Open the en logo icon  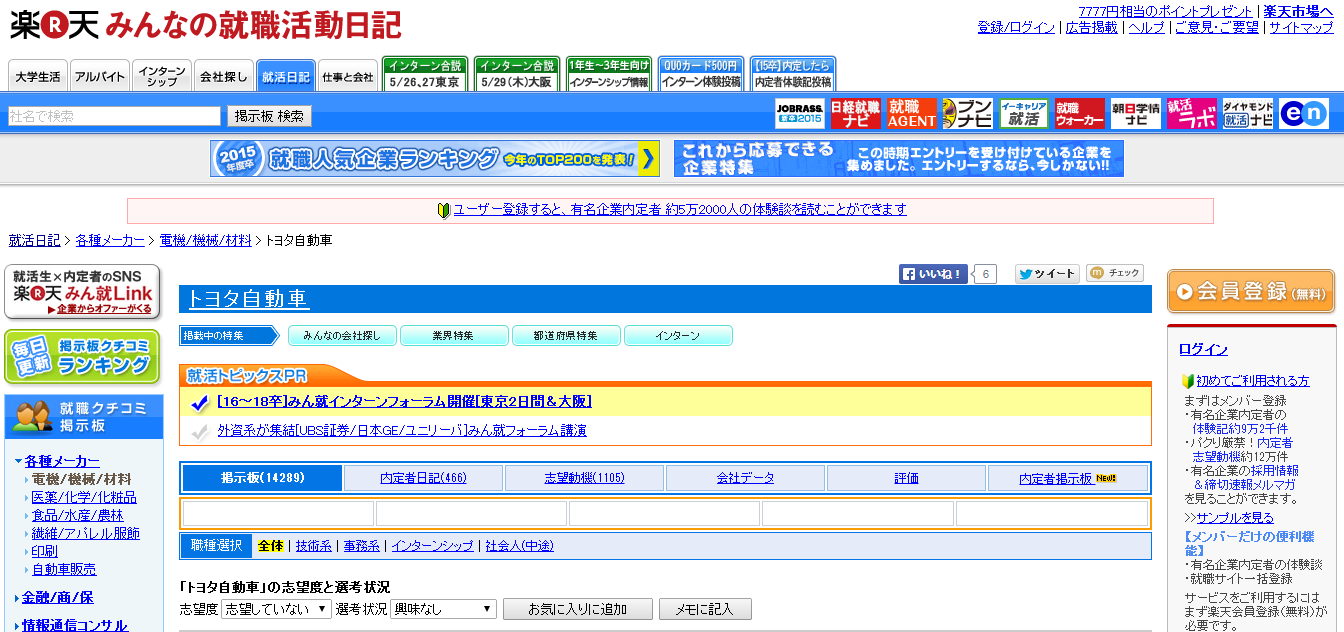click(1304, 114)
